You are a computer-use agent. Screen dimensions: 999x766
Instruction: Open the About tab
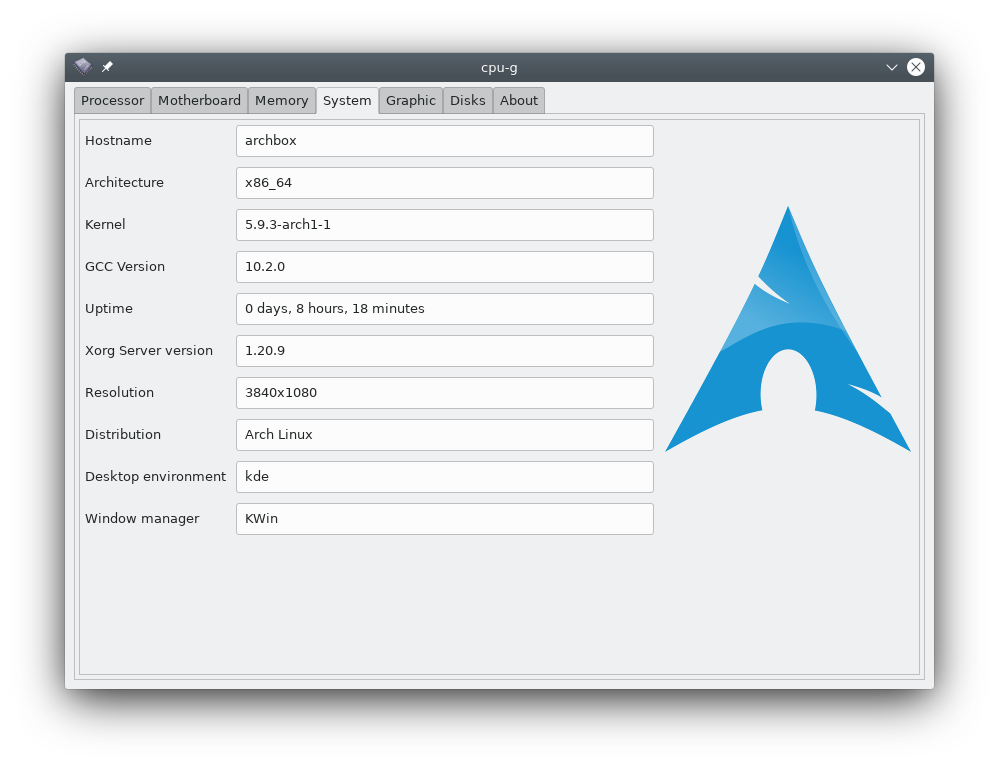(519, 101)
